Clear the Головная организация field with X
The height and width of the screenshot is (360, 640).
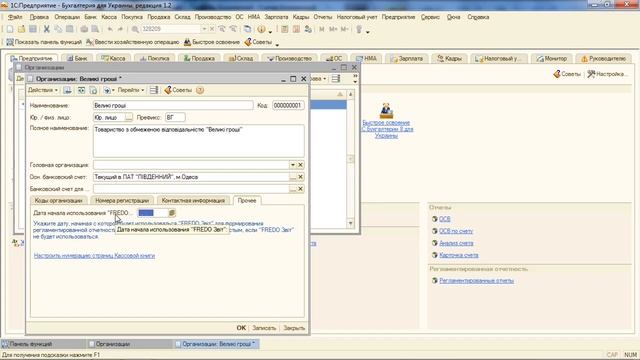[300, 165]
